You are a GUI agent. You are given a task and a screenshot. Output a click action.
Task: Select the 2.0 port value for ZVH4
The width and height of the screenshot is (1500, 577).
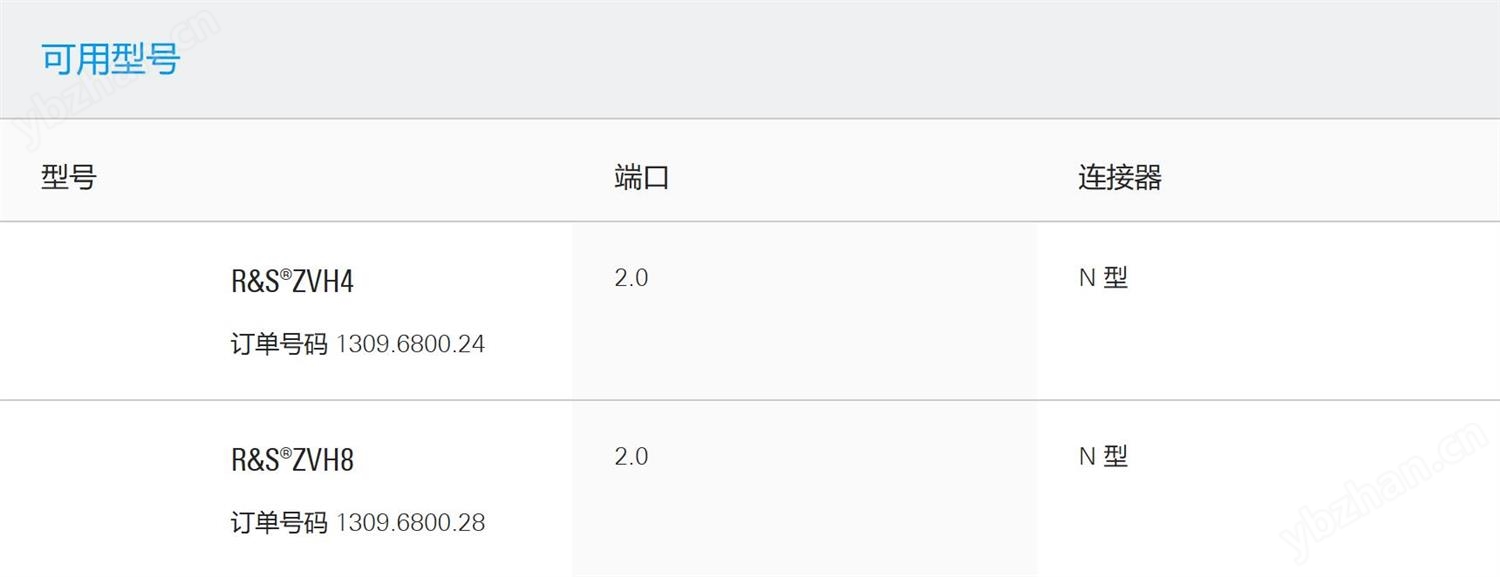(631, 278)
